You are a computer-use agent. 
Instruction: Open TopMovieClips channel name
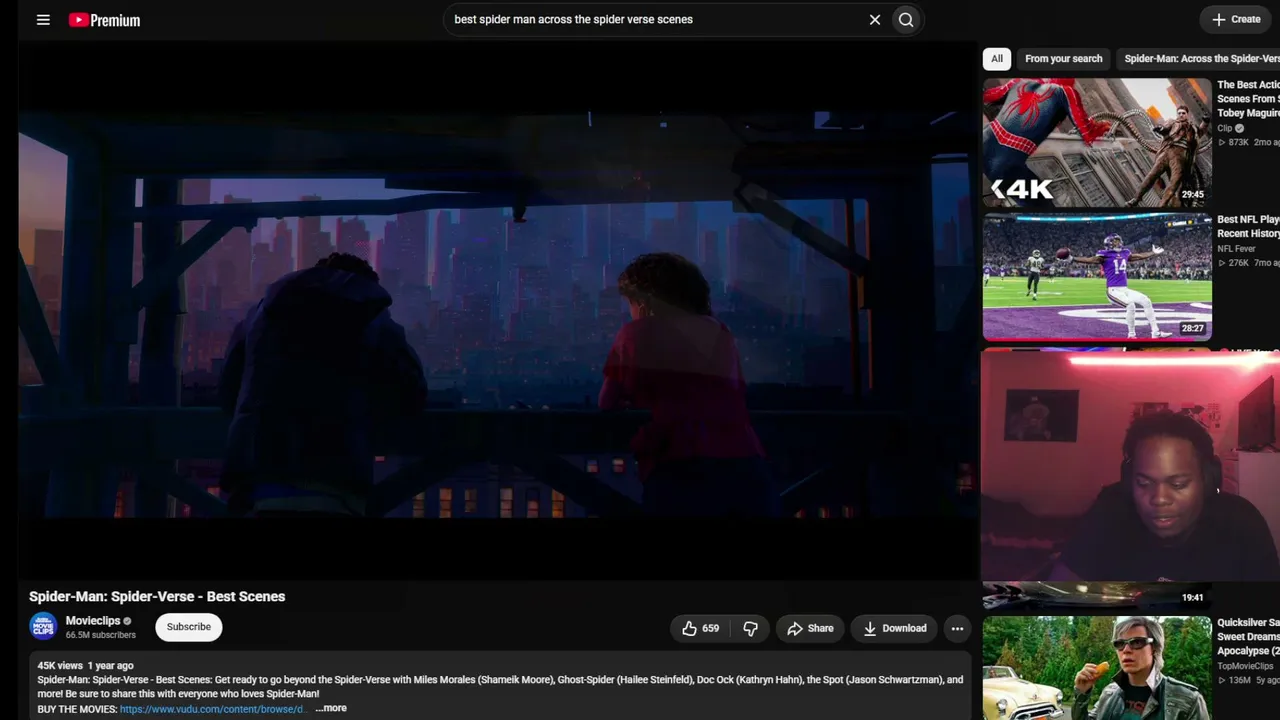click(1246, 666)
